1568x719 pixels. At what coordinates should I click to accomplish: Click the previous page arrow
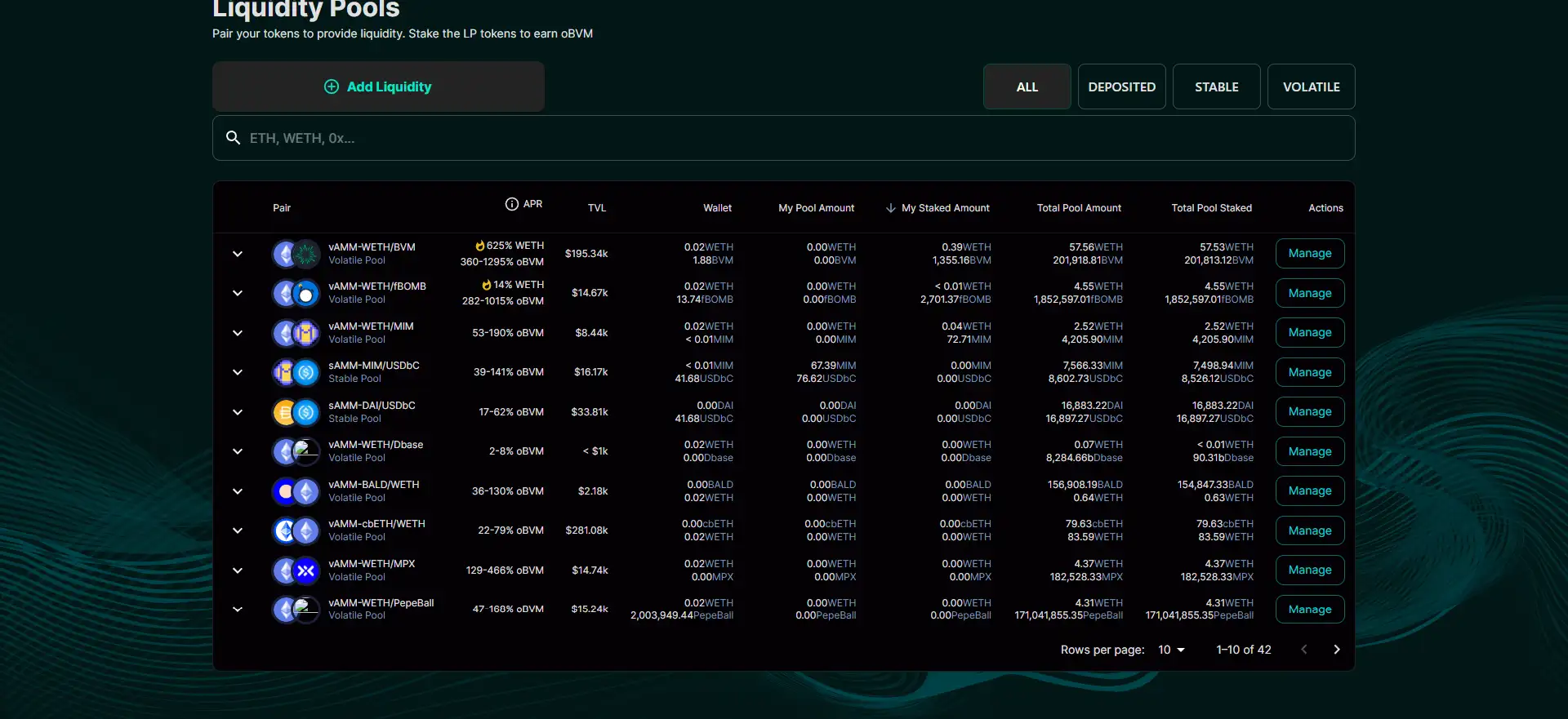pyautogui.click(x=1303, y=650)
